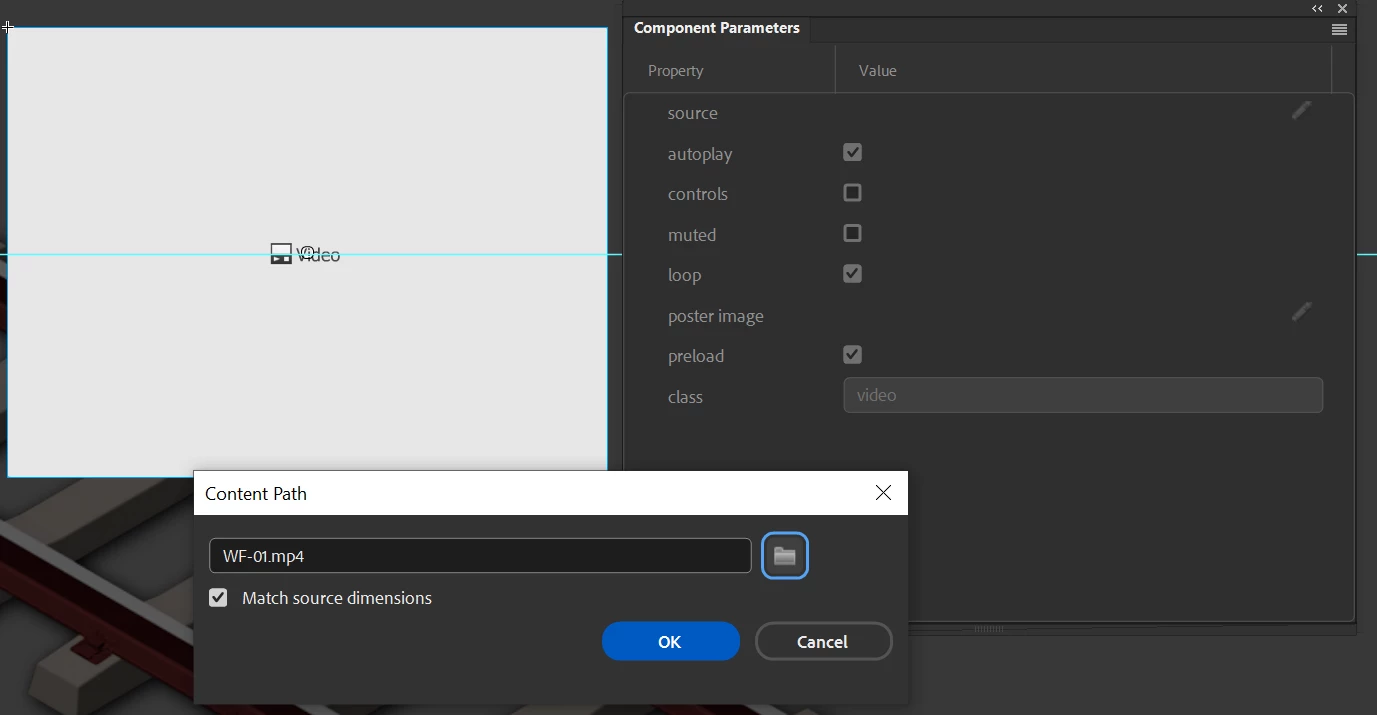Cancel the Content Path dialog

point(823,641)
